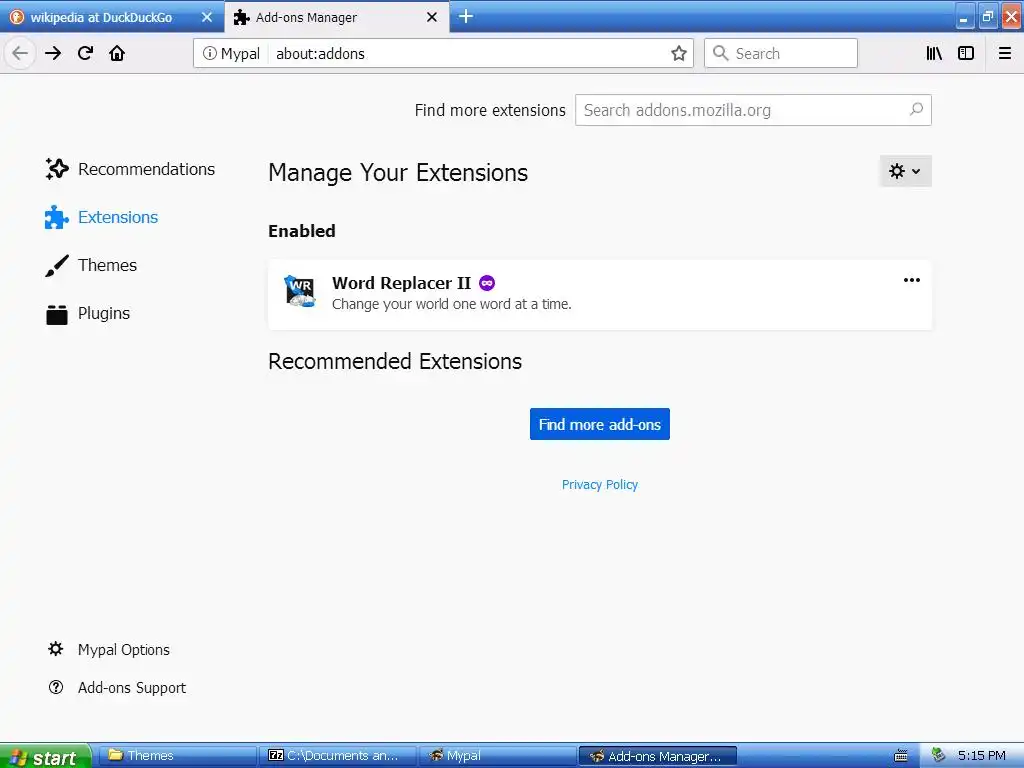Reload the current page
Image resolution: width=1024 pixels, height=768 pixels.
tap(86, 54)
